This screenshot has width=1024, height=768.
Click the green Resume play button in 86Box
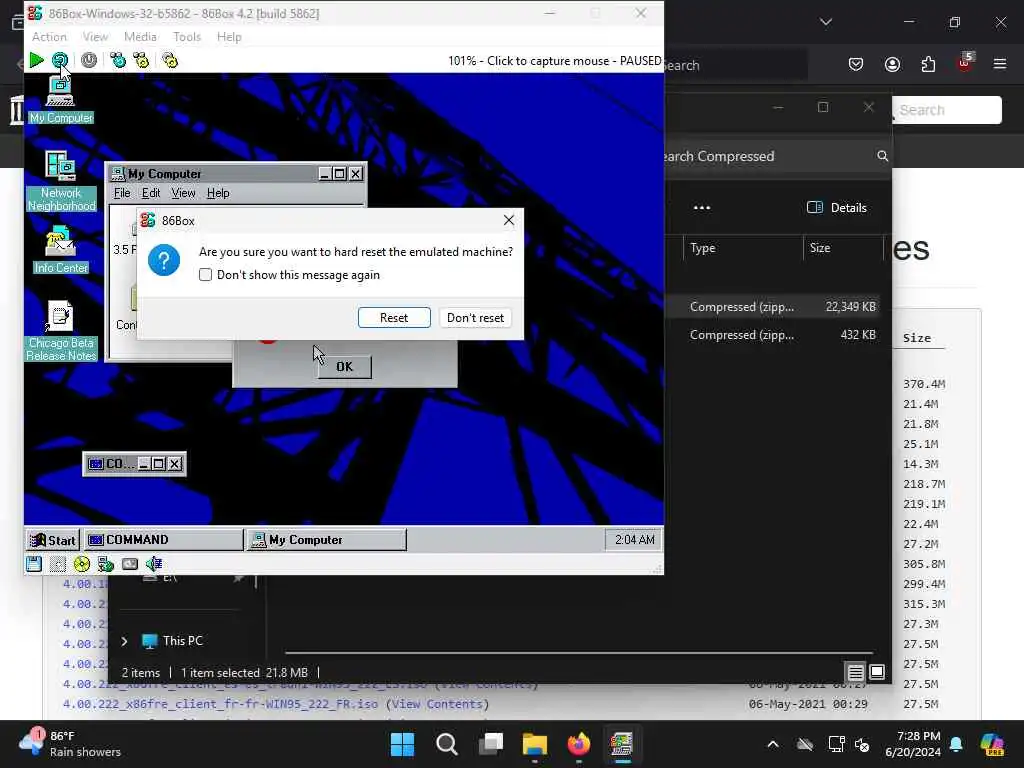point(36,61)
